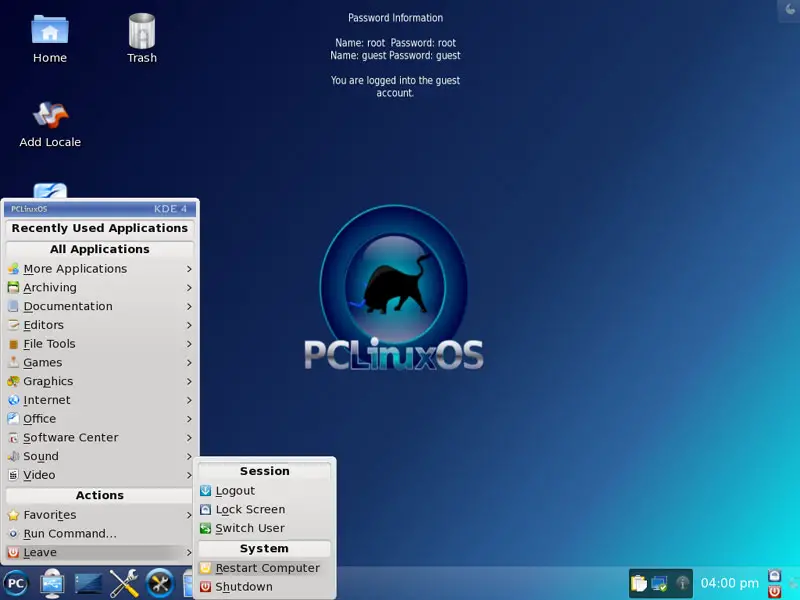Click the Internet globe icon in menu
This screenshot has width=800, height=600.
tap(13, 400)
